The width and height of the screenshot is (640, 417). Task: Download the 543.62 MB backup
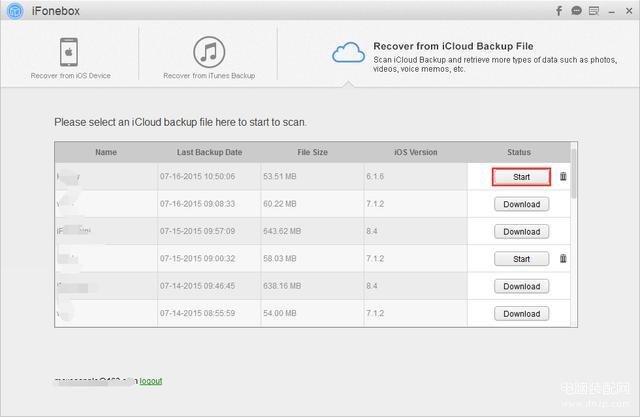[521, 232]
